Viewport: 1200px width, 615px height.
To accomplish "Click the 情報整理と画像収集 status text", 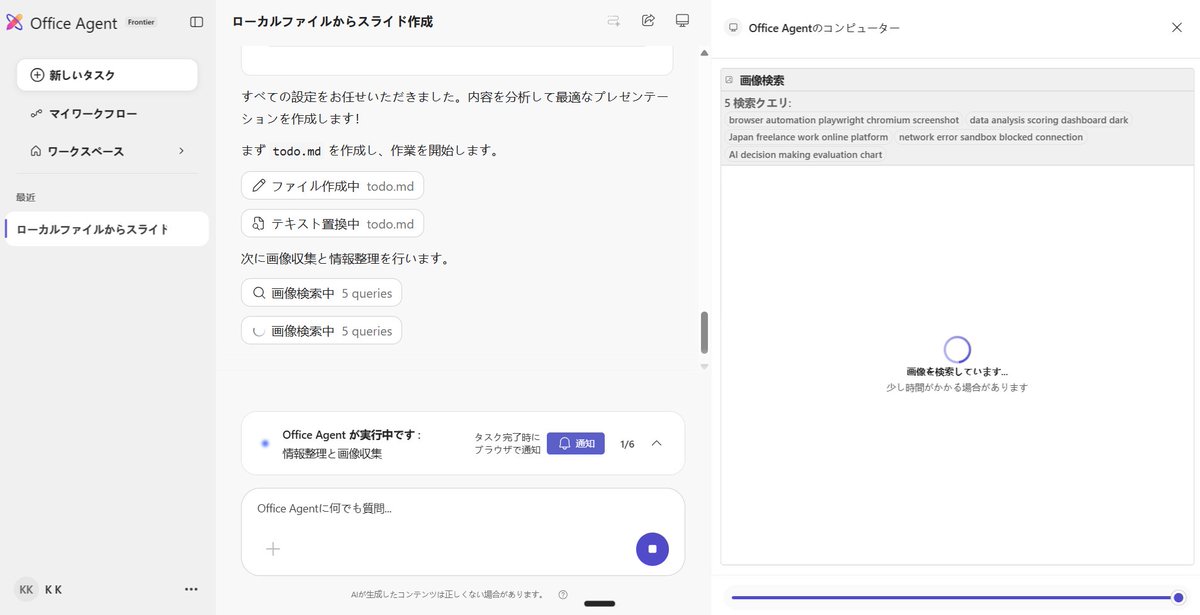I will pos(332,453).
